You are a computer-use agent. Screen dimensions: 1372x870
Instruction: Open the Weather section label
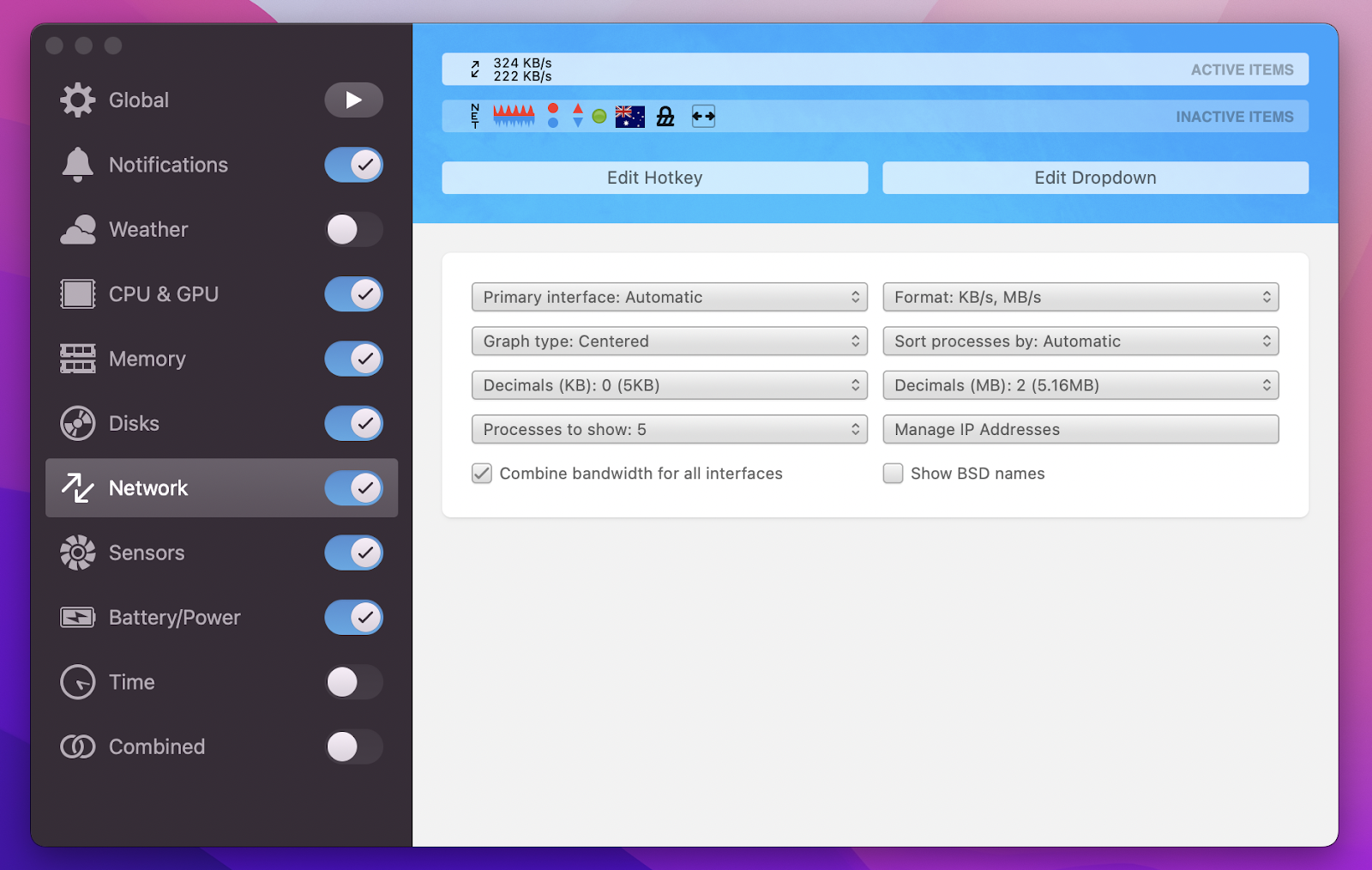tap(148, 230)
